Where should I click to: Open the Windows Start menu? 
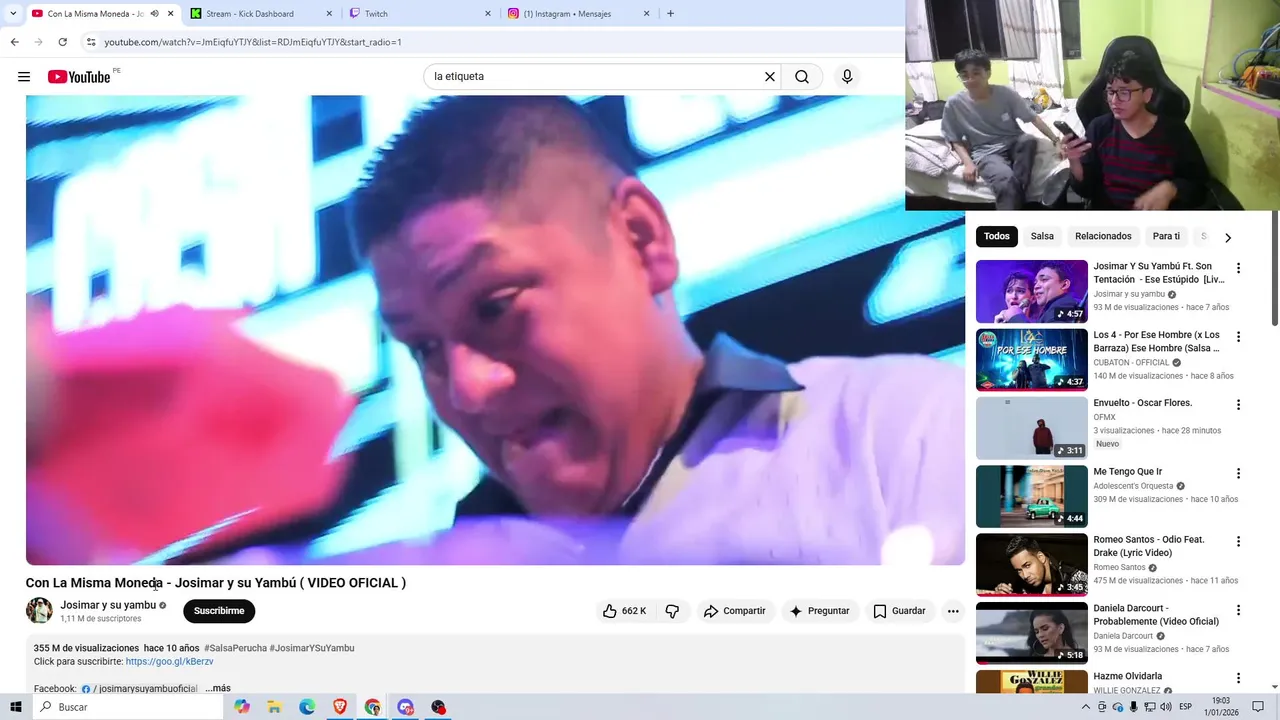(15, 707)
